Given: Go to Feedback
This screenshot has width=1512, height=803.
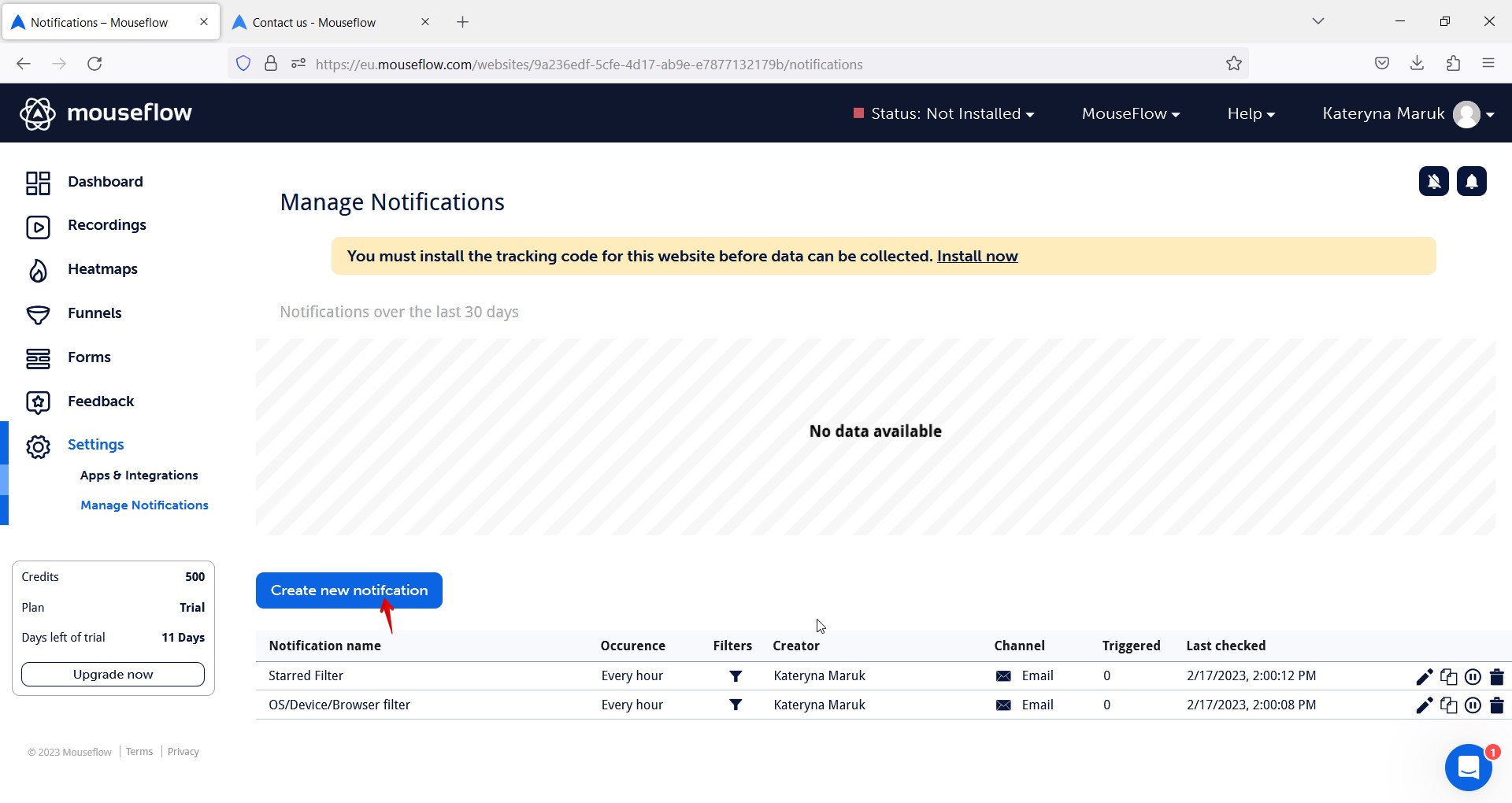Looking at the screenshot, I should tap(80, 402).
